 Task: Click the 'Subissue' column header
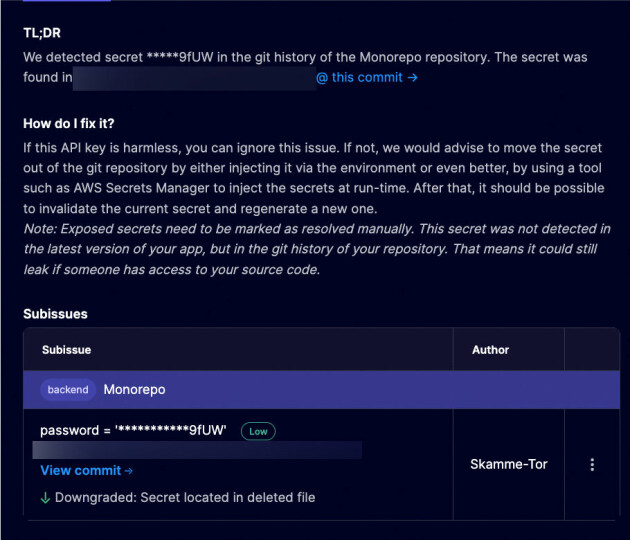[66, 350]
